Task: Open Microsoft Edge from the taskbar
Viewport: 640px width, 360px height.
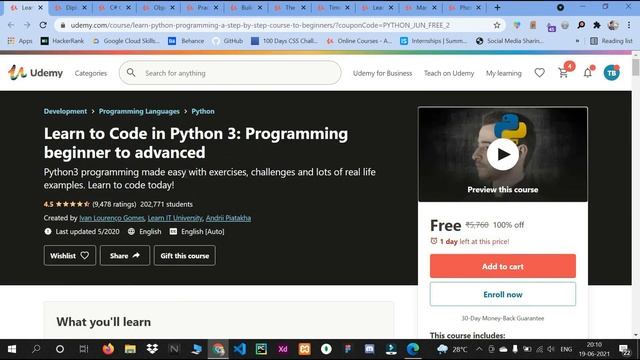Action: [x=413, y=349]
